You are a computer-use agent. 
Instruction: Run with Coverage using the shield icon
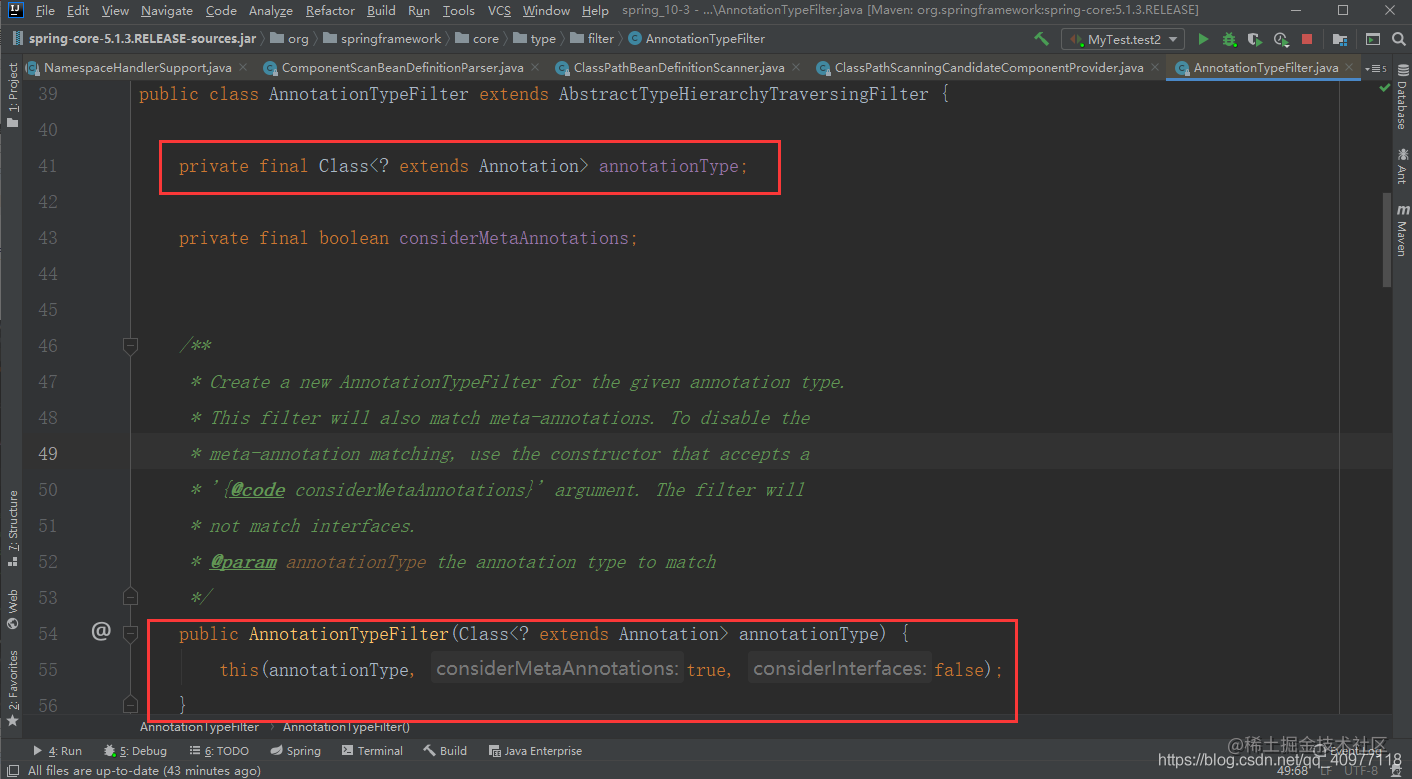coord(1255,39)
